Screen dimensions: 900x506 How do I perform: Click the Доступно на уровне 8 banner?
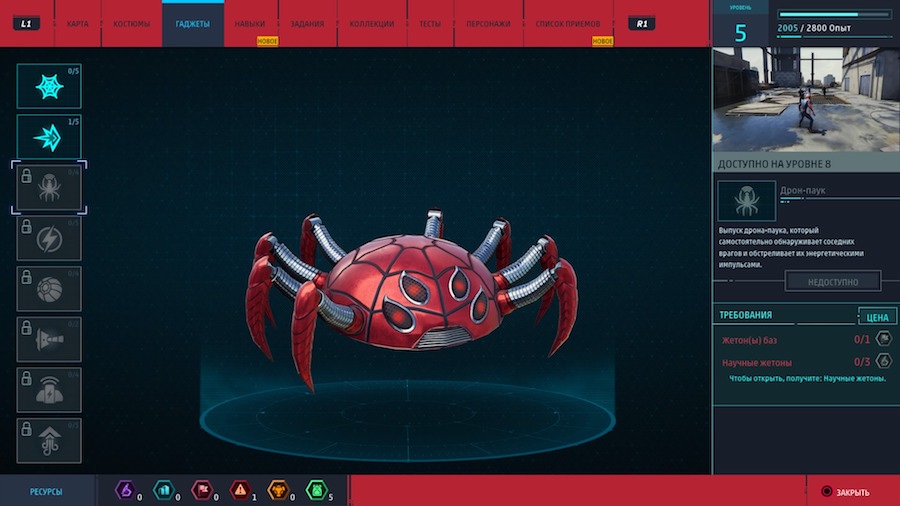(x=806, y=164)
